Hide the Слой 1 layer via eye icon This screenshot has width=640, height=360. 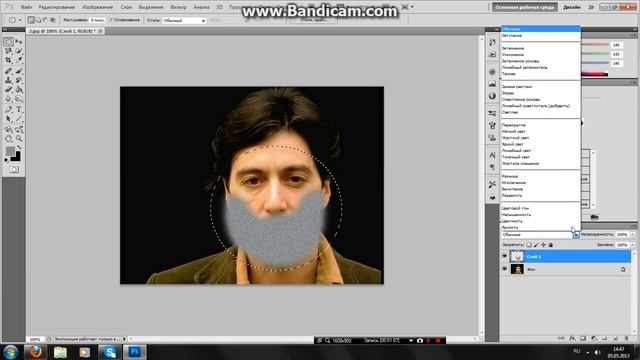[x=504, y=256]
